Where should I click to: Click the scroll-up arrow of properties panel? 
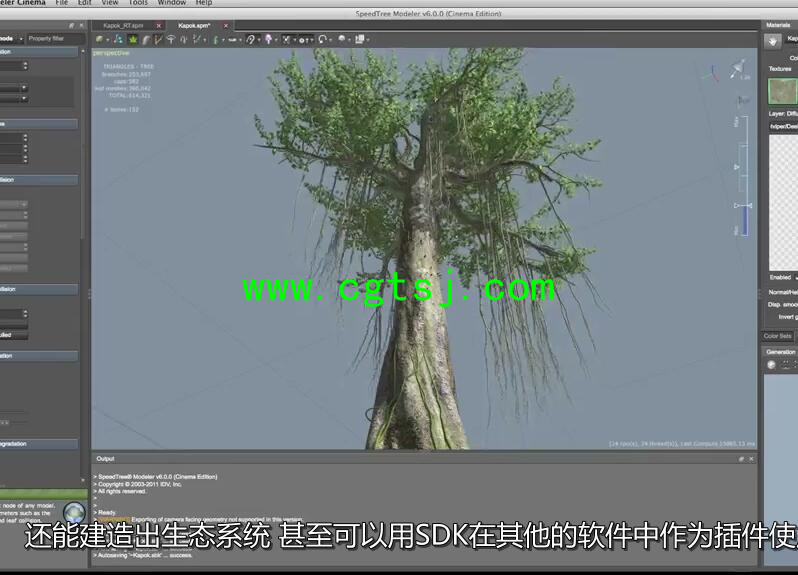click(83, 51)
